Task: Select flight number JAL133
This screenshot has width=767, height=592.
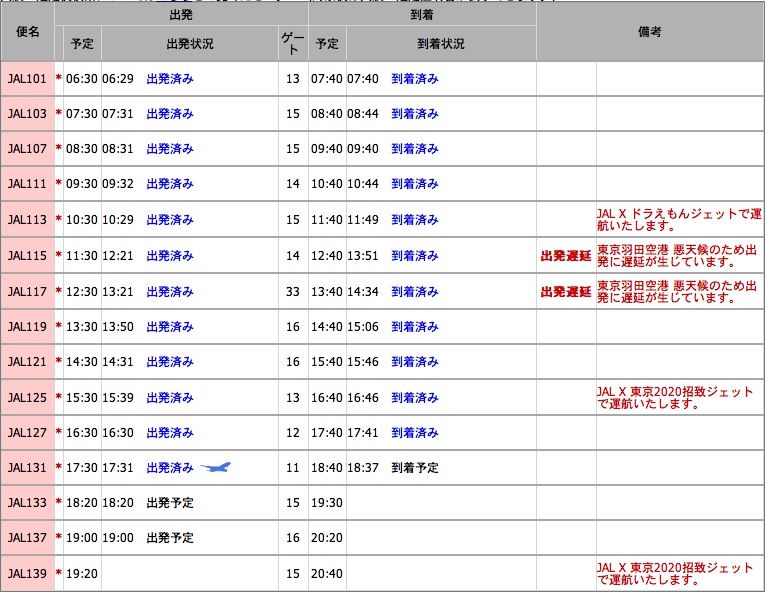Action: [27, 503]
